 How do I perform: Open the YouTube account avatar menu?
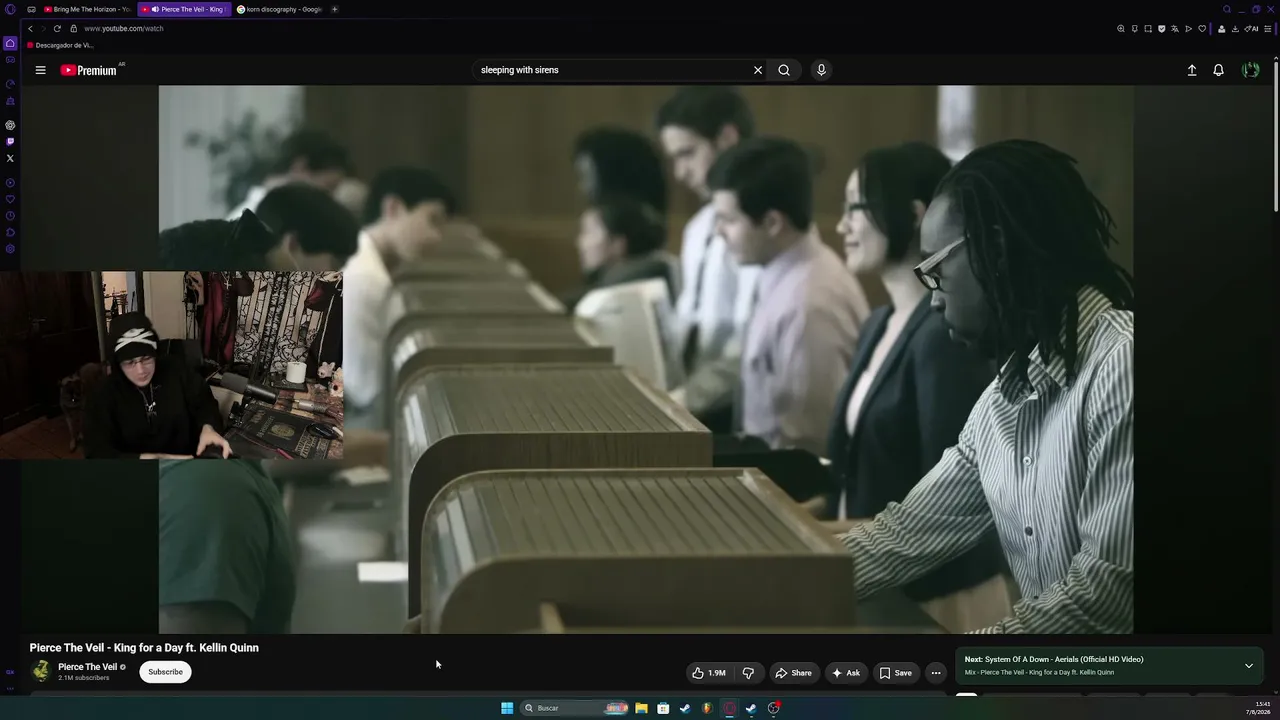pos(1250,70)
